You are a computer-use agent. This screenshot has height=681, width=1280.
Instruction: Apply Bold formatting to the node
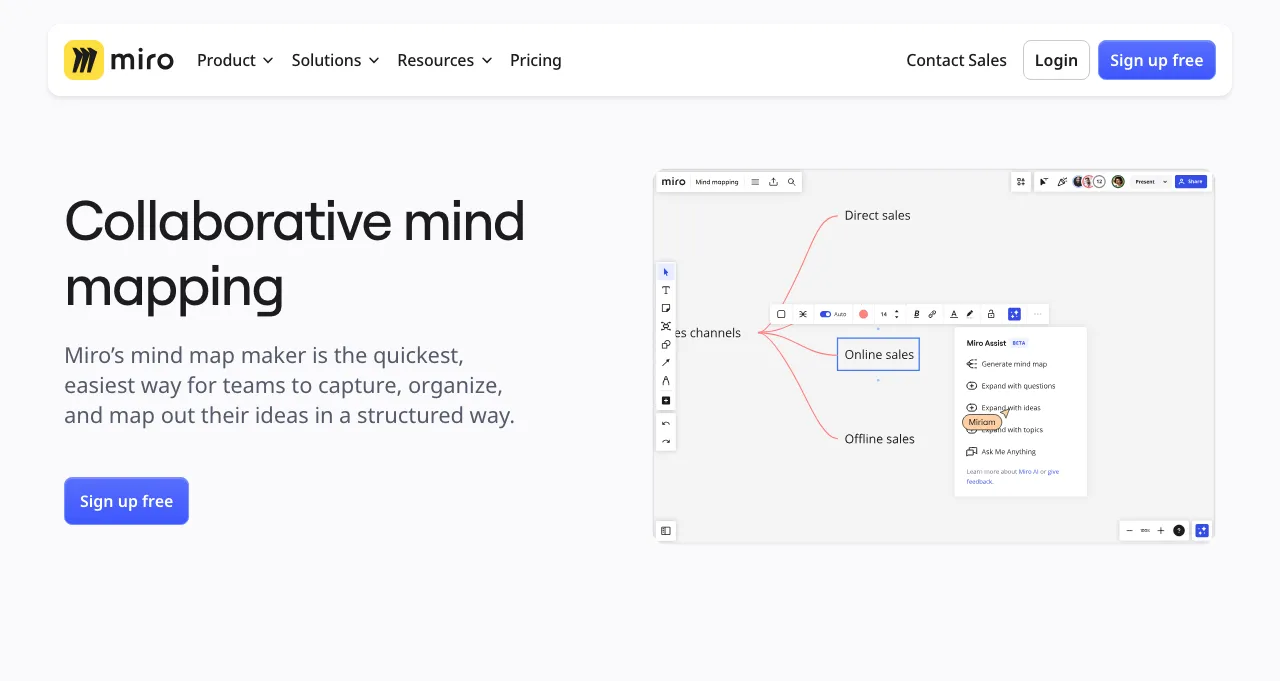(916, 314)
